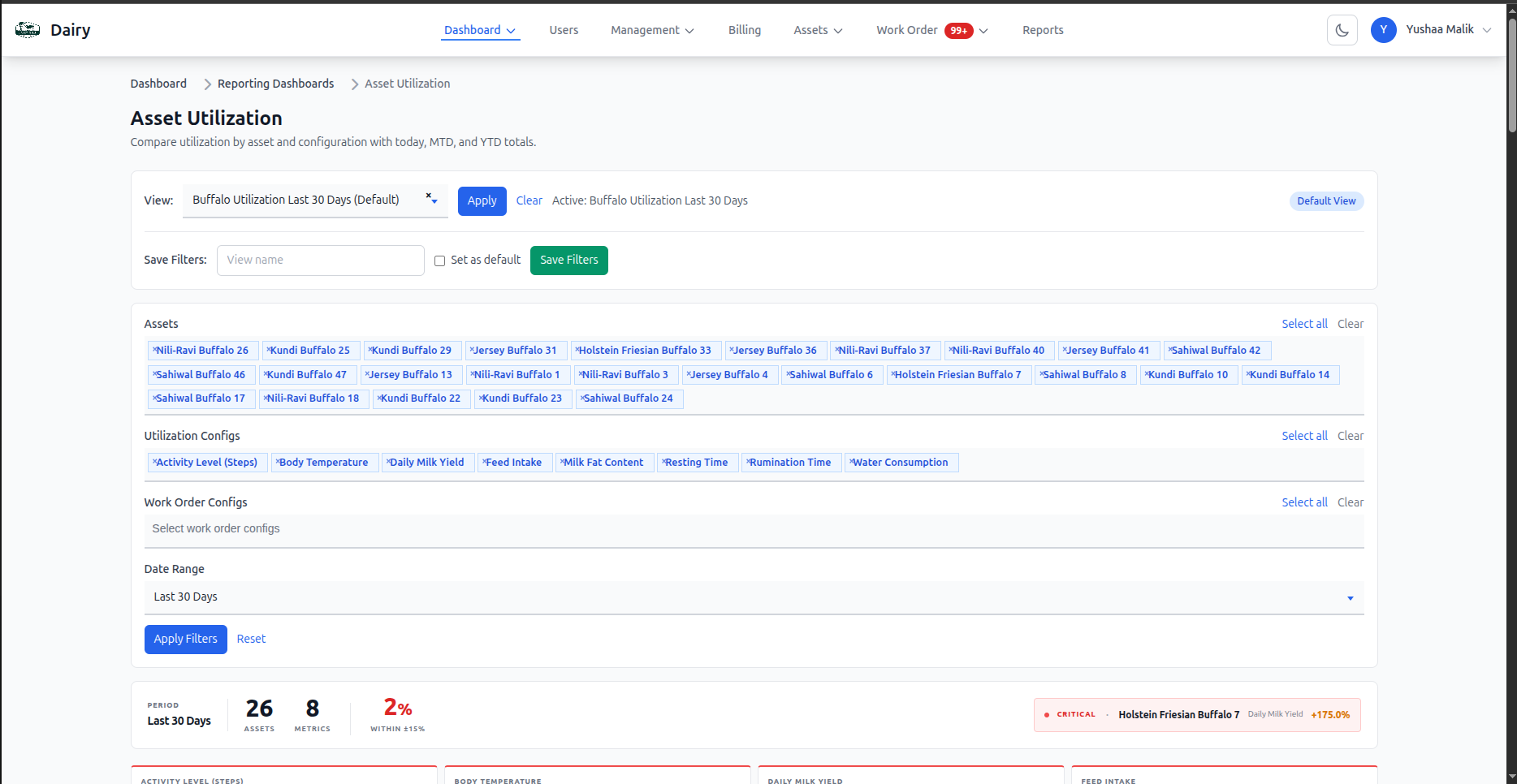Screen dimensions: 1517x784
Task: Open Reports page
Action: pyautogui.click(x=1043, y=30)
